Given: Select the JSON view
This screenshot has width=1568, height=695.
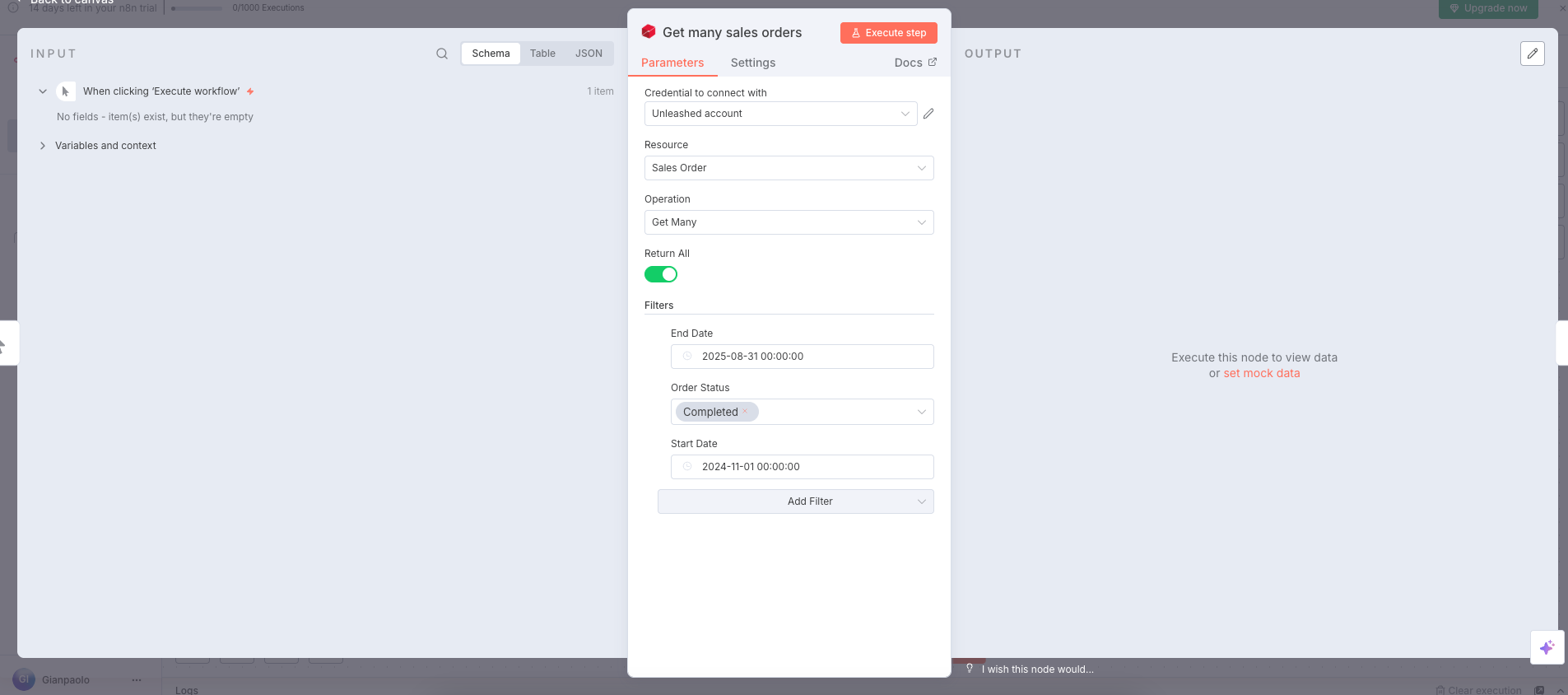Looking at the screenshot, I should click(x=589, y=54).
